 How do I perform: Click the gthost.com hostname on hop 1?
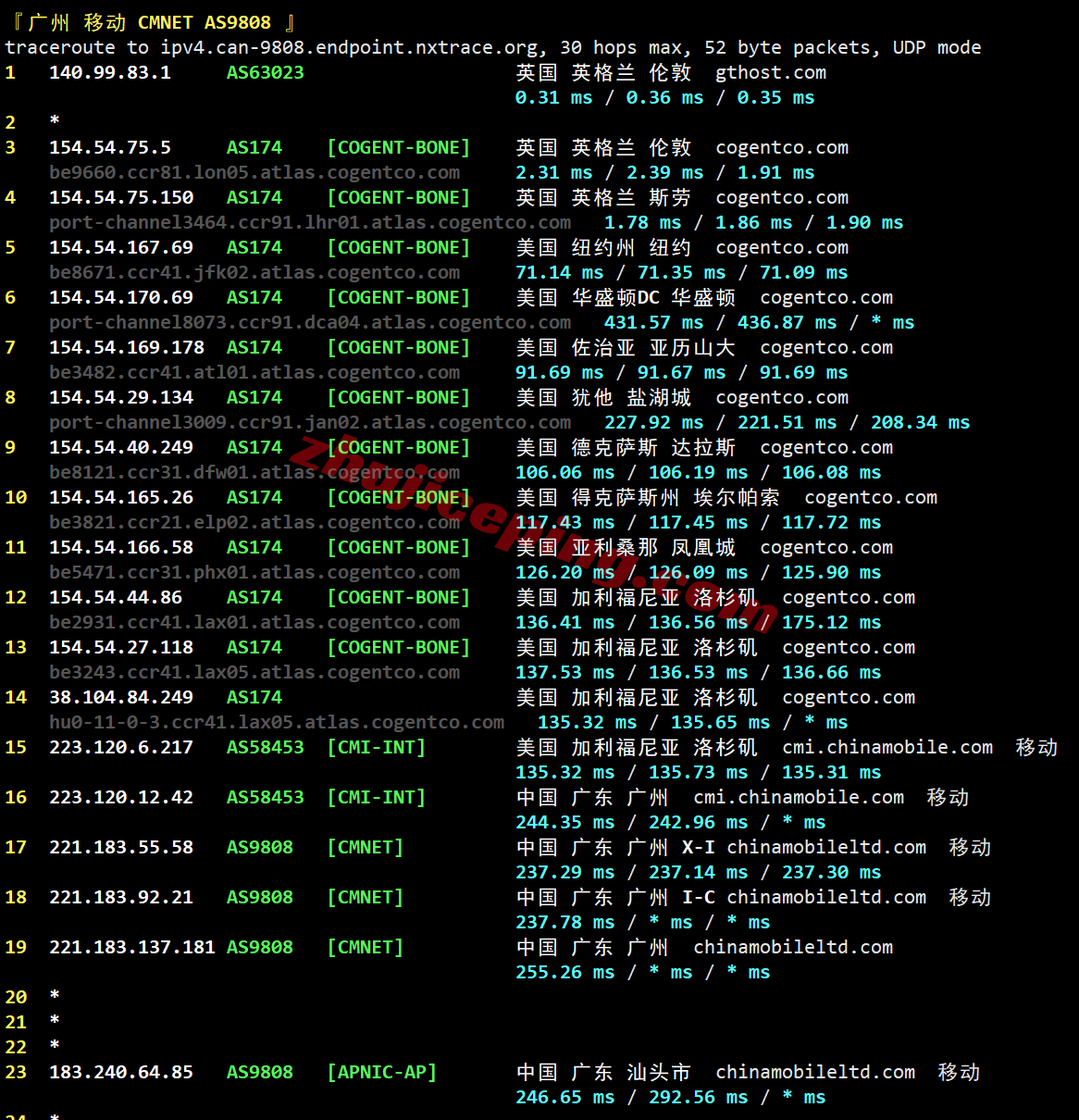tap(770, 72)
